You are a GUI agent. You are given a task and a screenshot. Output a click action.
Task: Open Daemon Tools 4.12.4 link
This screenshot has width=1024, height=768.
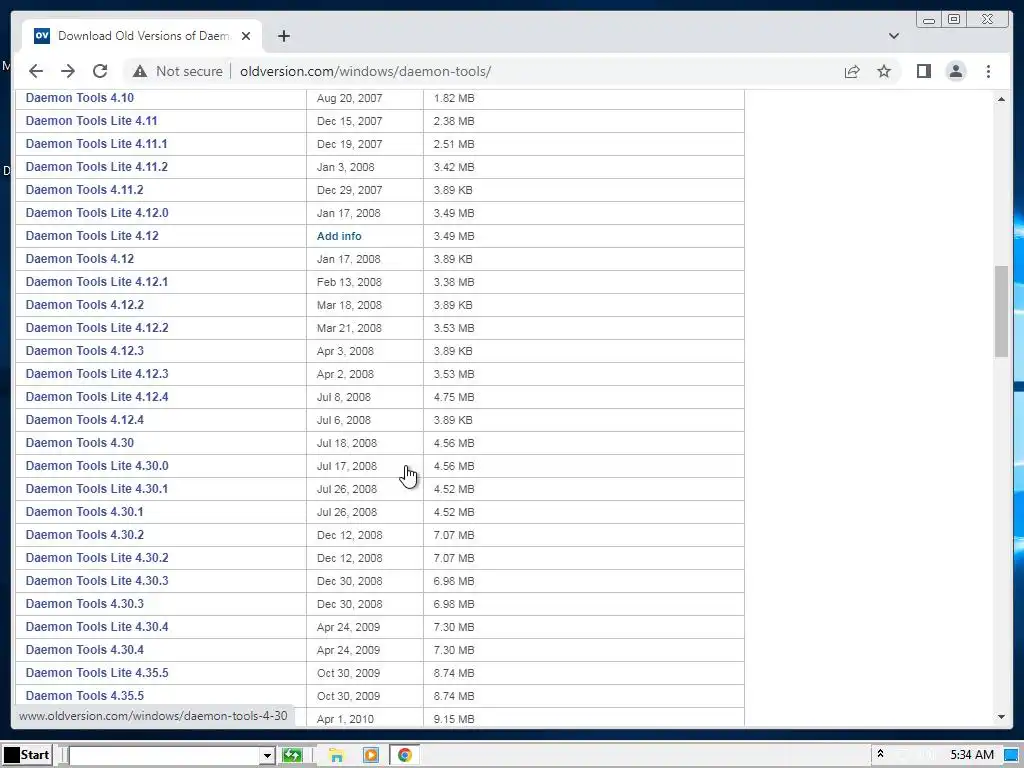(84, 419)
